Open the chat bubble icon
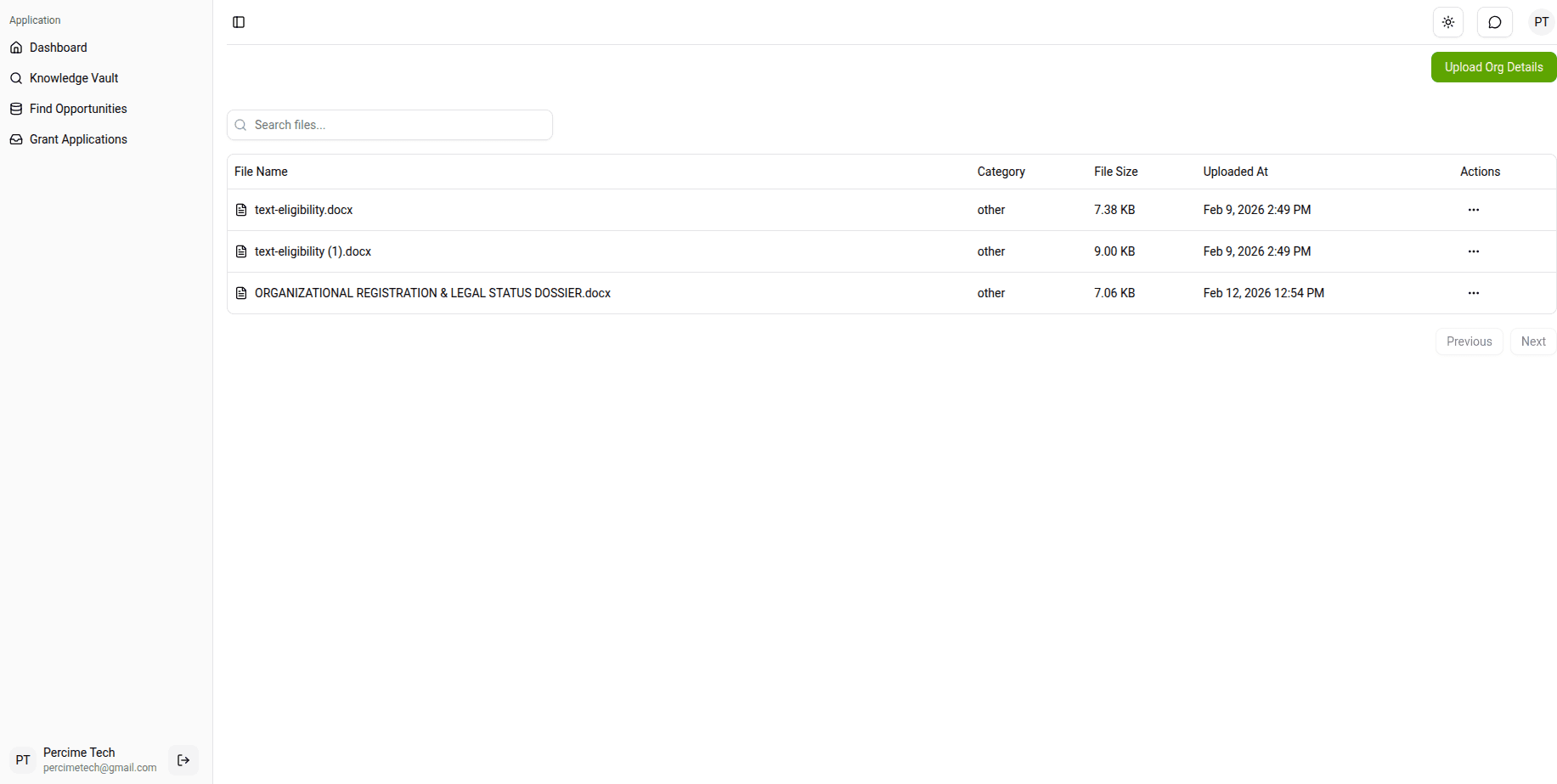The width and height of the screenshot is (1557, 784). (1494, 22)
